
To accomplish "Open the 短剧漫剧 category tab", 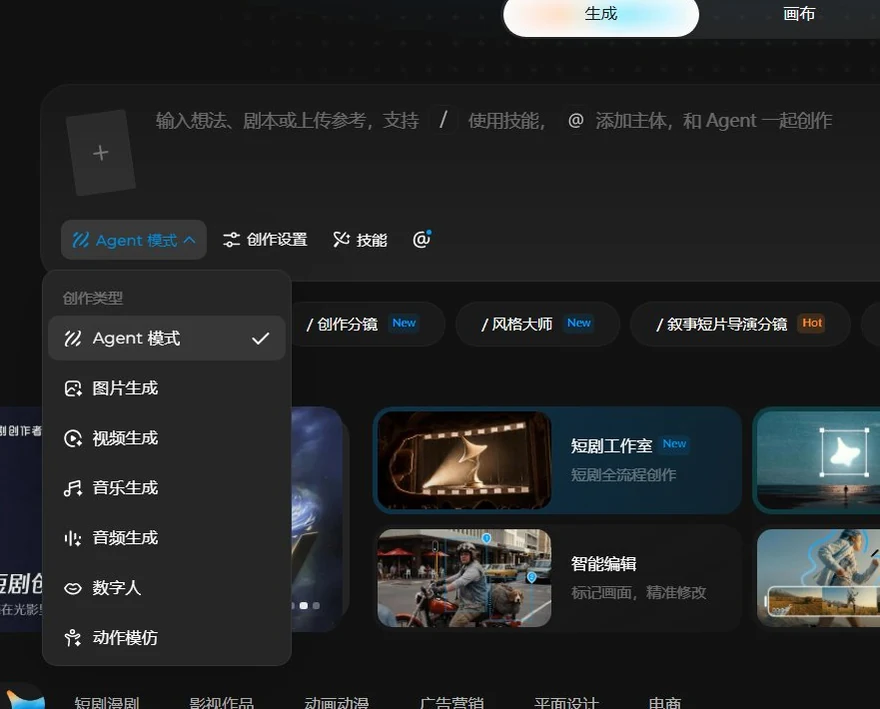I will (x=107, y=703).
